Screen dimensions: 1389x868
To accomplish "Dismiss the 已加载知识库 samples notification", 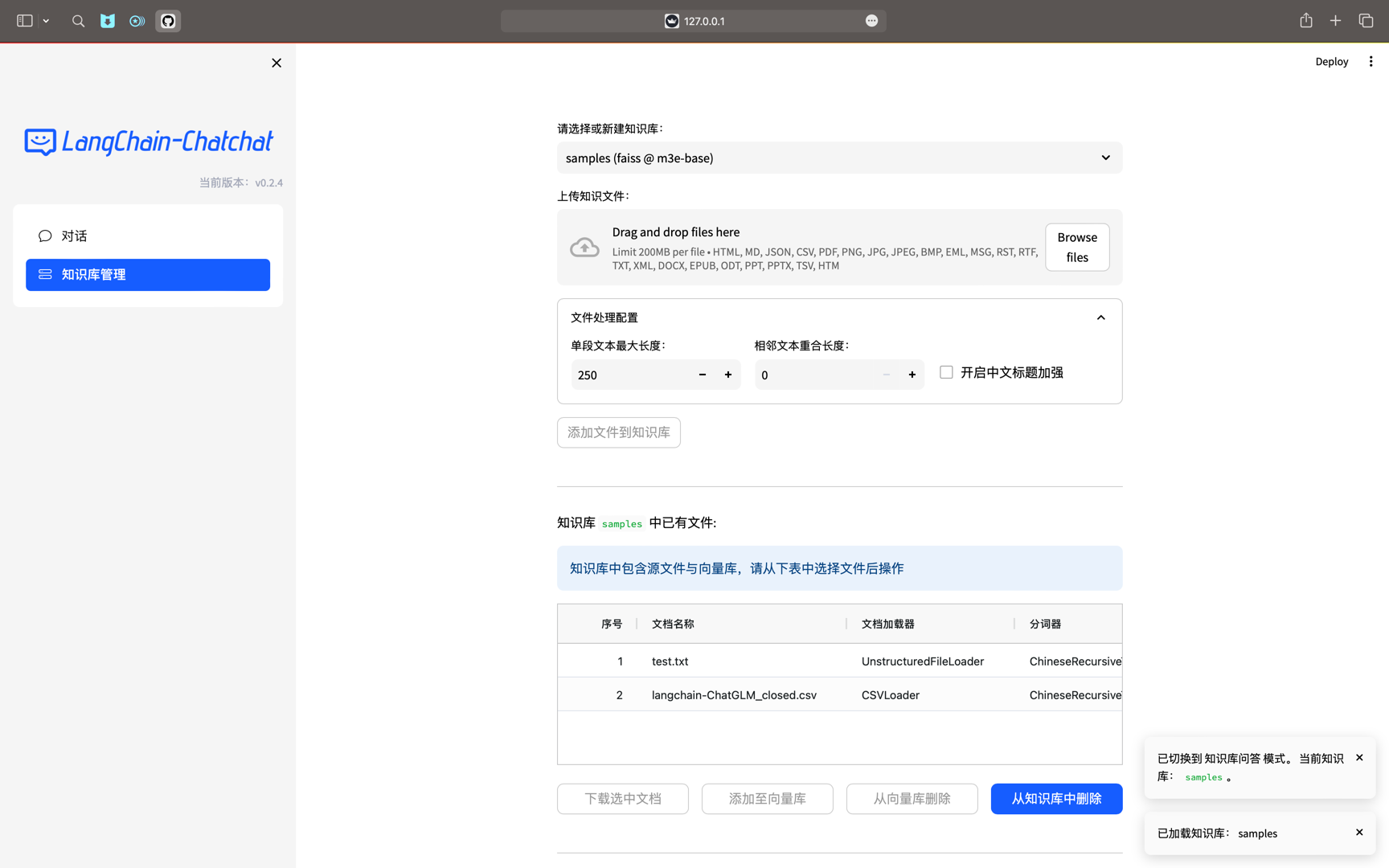I will (x=1359, y=833).
